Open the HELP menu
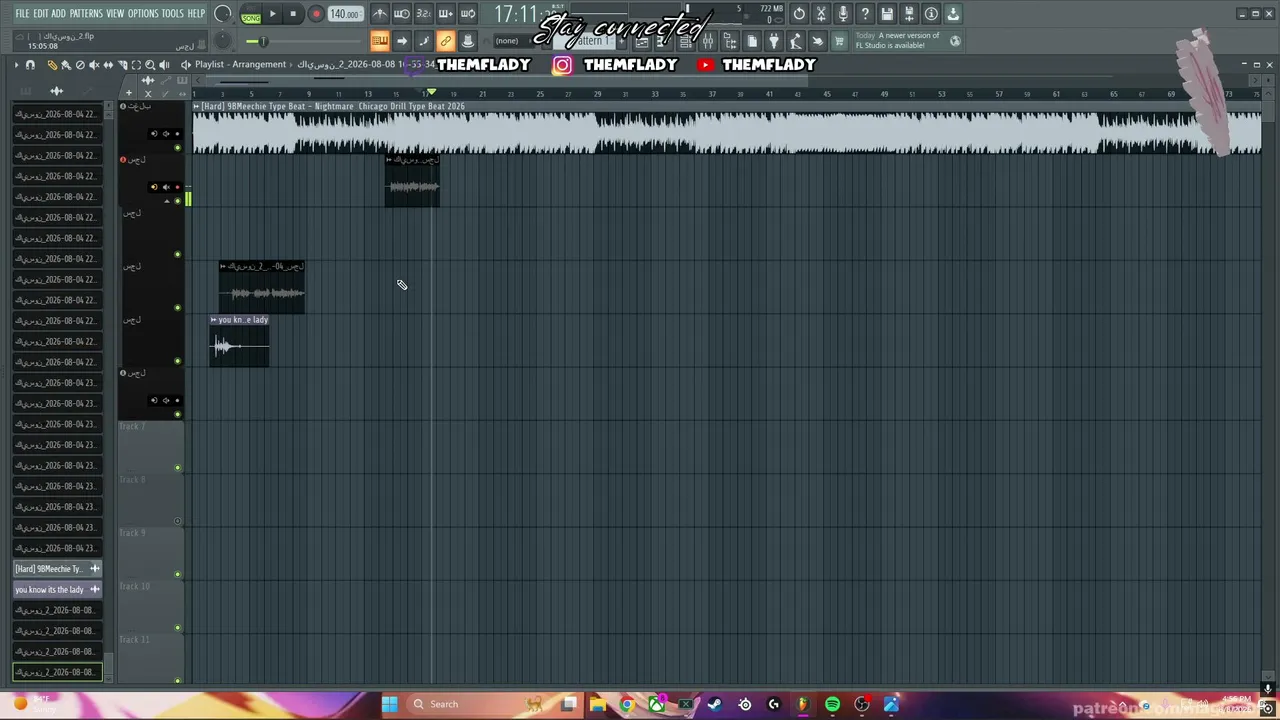Viewport: 1280px width, 720px height. click(x=196, y=14)
